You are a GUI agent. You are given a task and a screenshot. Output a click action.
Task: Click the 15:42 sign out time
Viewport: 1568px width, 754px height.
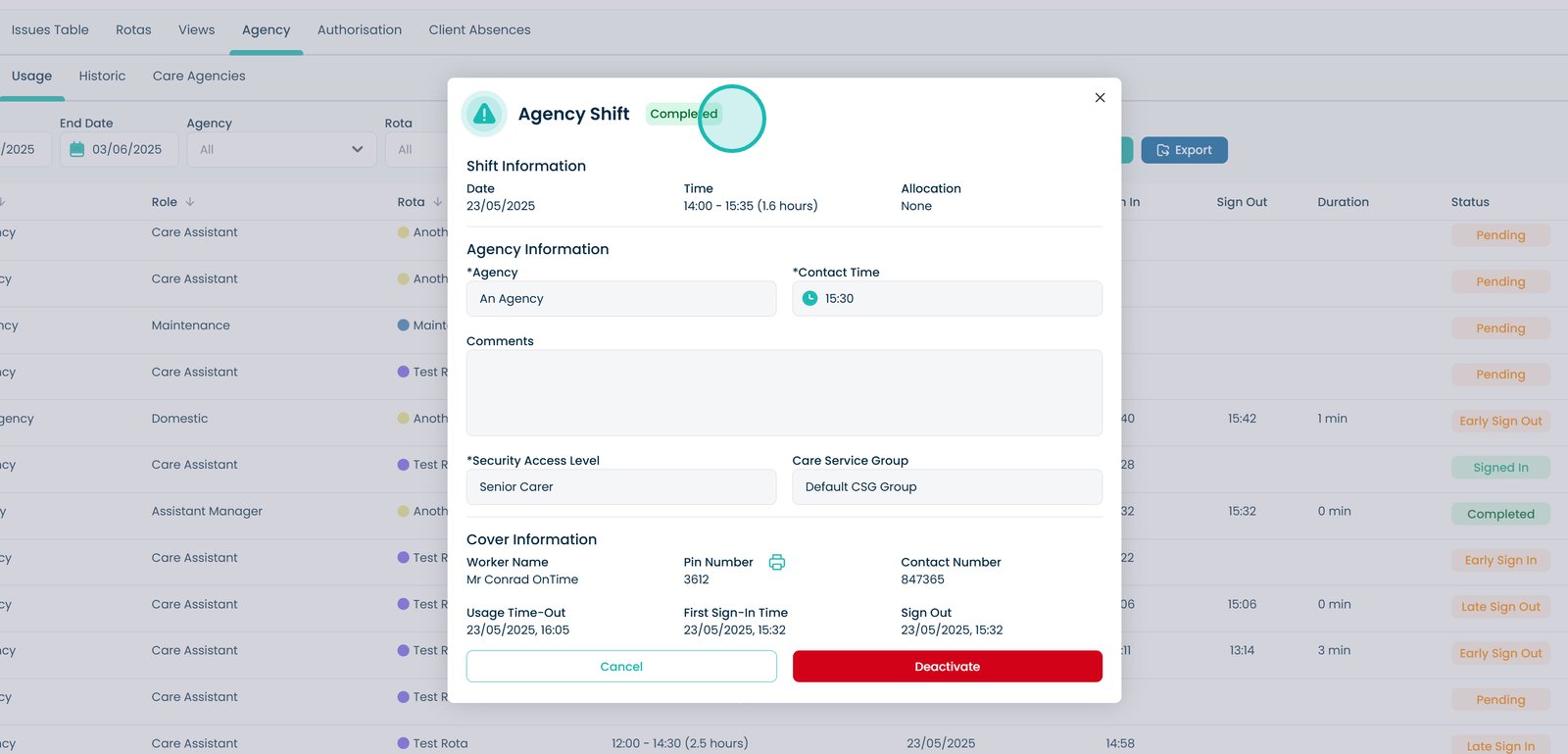pos(1242,419)
